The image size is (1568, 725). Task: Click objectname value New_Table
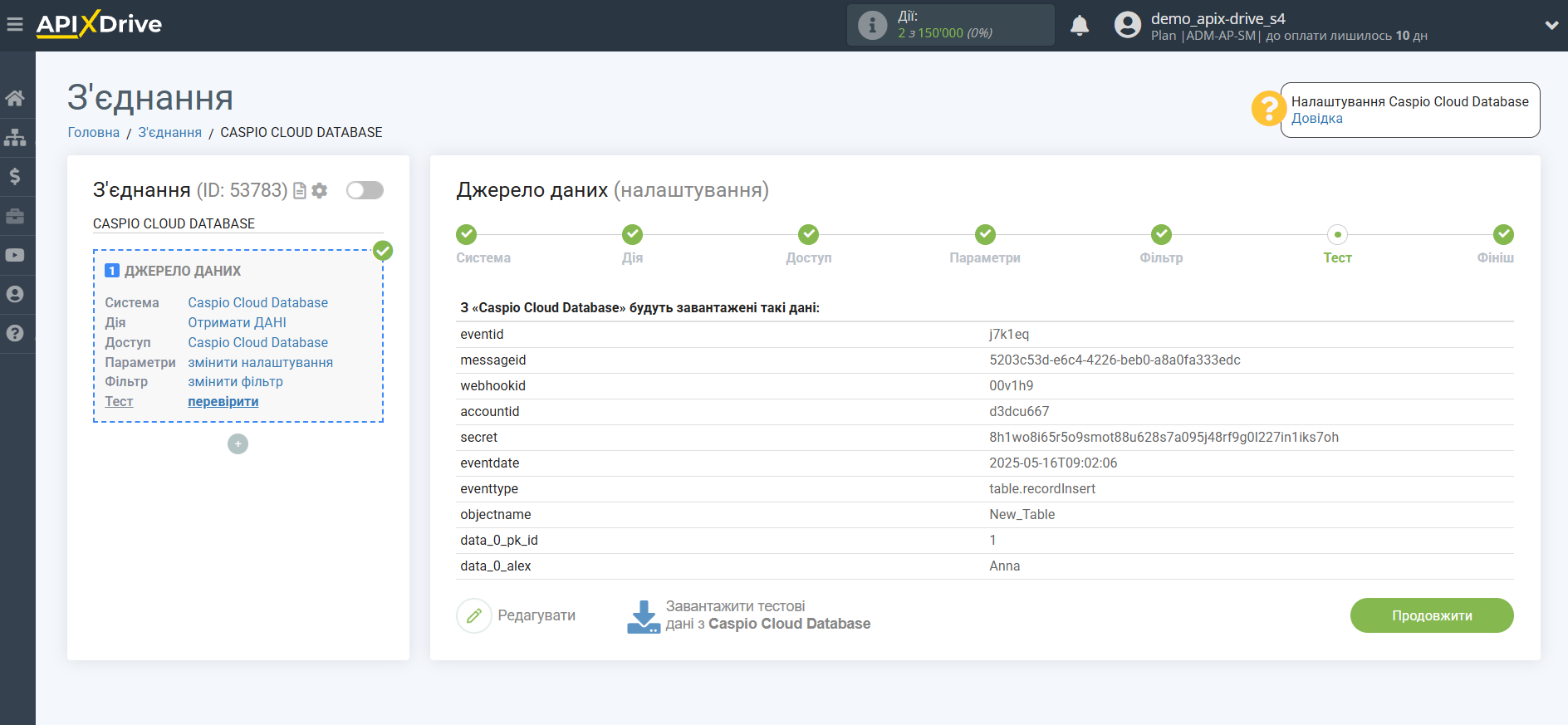click(1022, 515)
